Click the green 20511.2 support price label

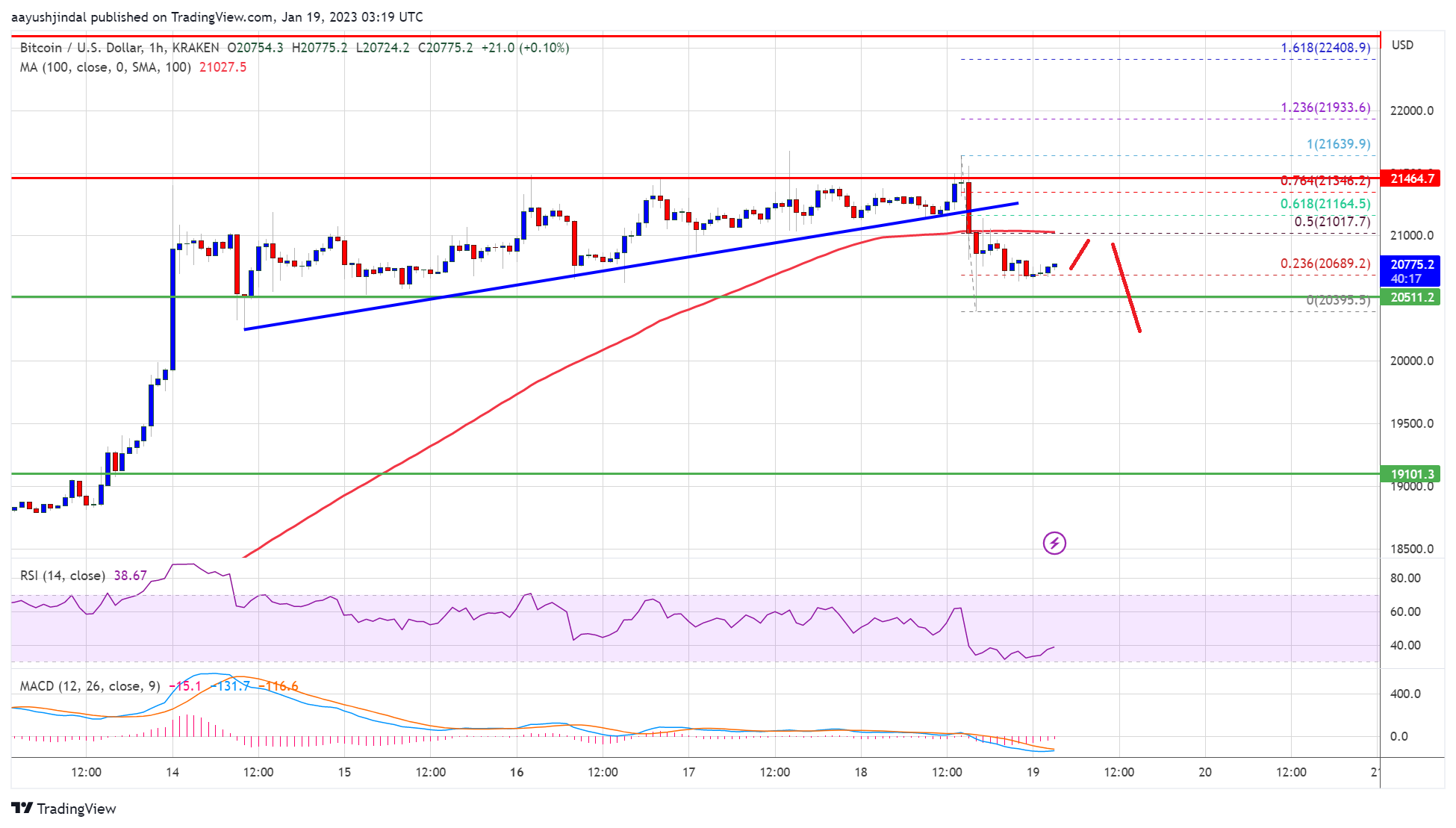pos(1410,297)
